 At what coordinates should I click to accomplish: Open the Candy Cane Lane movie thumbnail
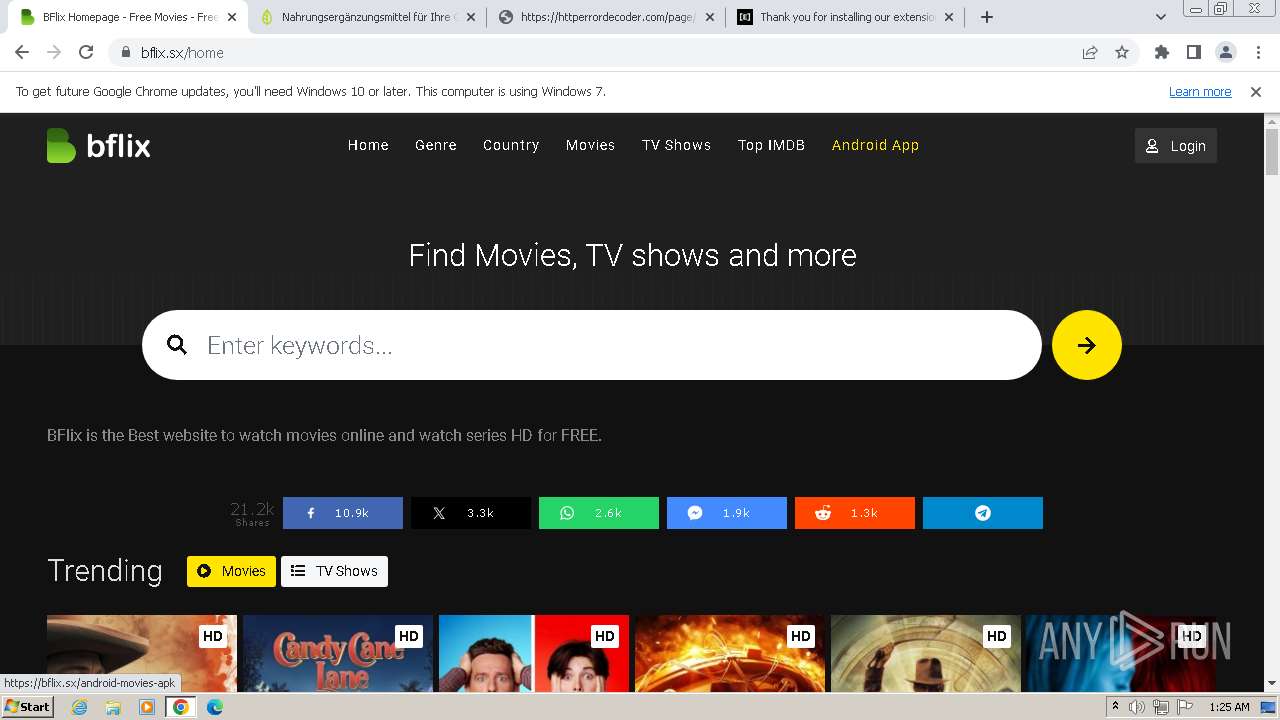click(338, 653)
